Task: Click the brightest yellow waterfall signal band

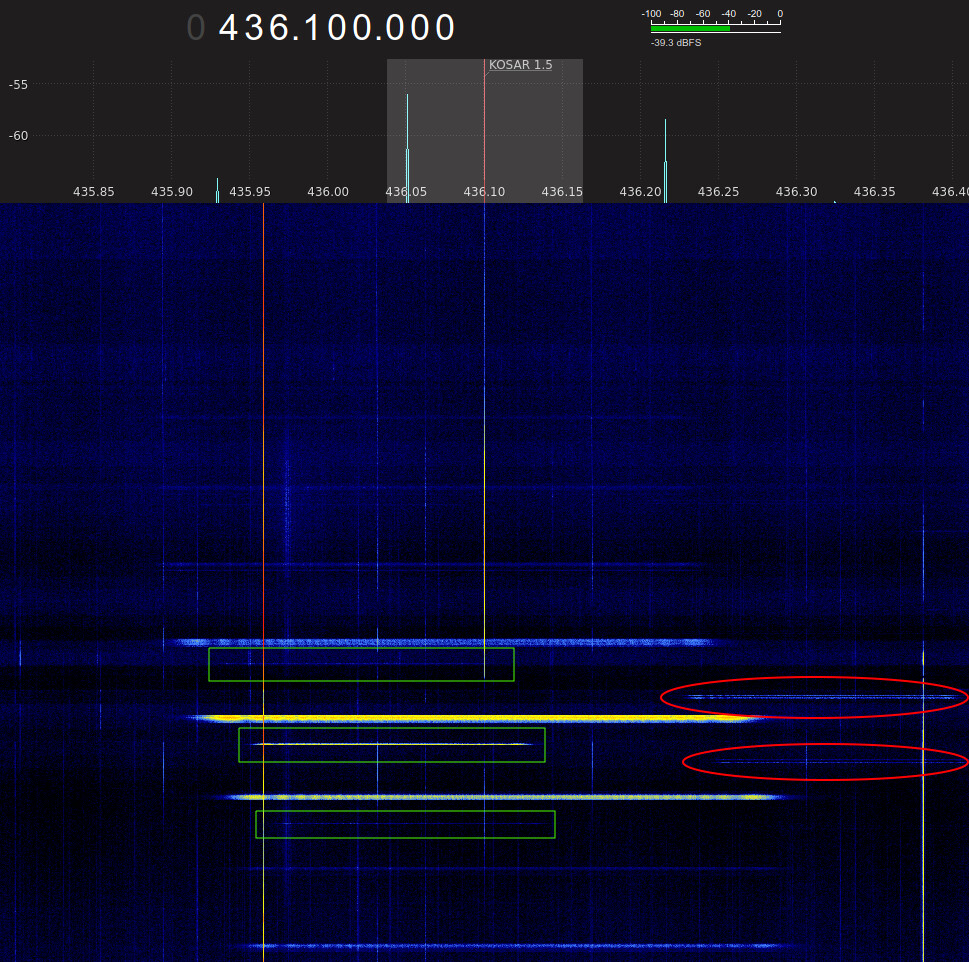Action: (470, 718)
